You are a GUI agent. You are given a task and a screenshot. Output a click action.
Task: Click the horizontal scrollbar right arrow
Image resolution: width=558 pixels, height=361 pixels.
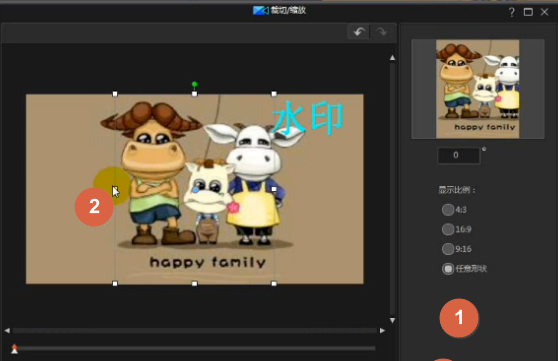coord(382,330)
